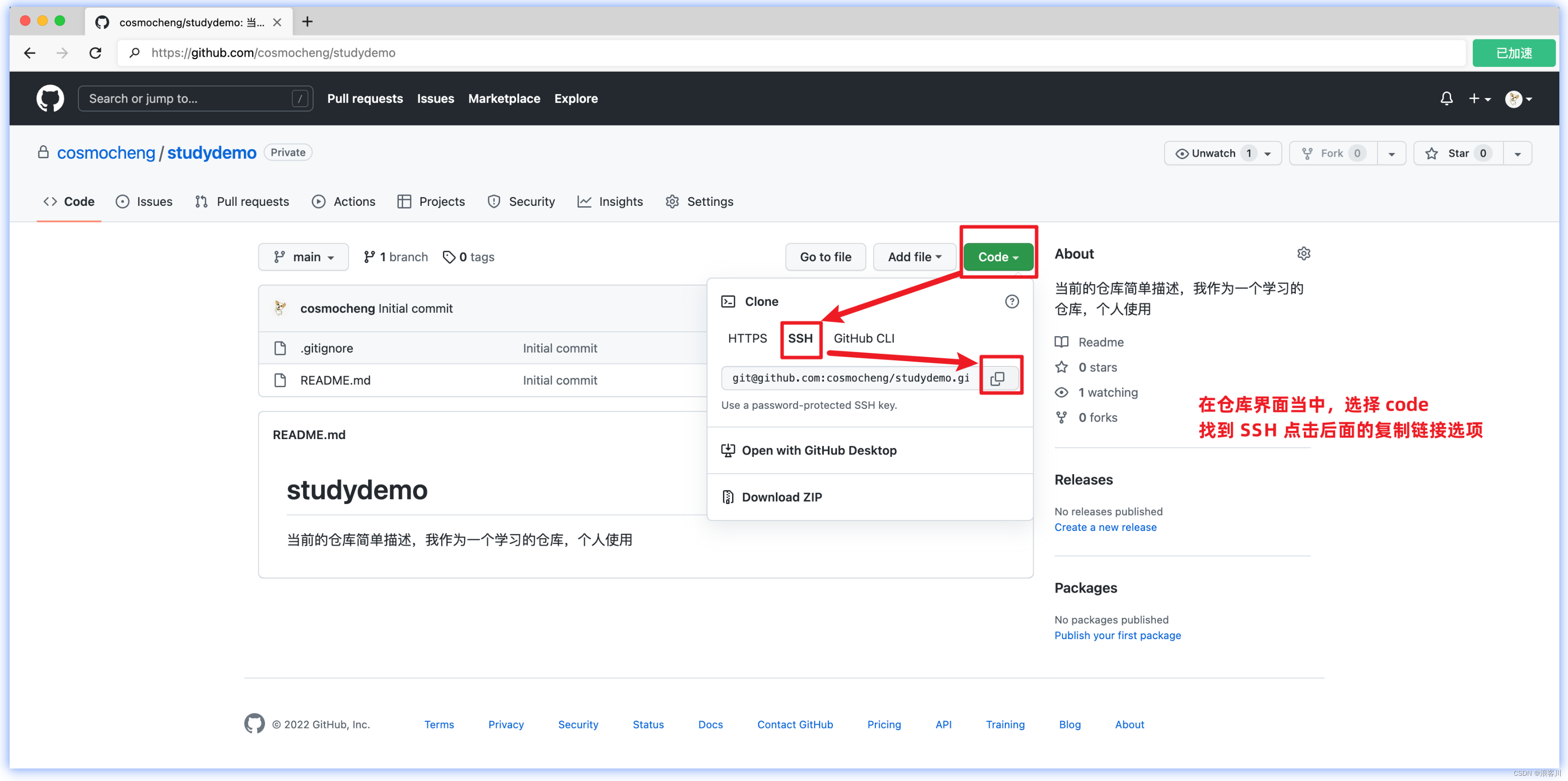Focus the Search or jump to field
This screenshot has width=1568, height=781.
coord(195,99)
